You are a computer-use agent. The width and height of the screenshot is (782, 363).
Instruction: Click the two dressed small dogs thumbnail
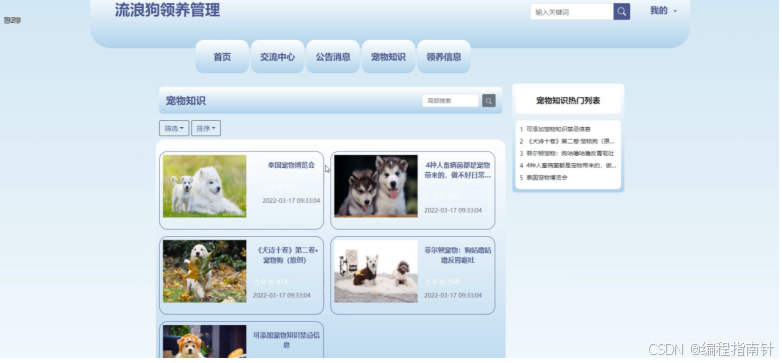376,271
